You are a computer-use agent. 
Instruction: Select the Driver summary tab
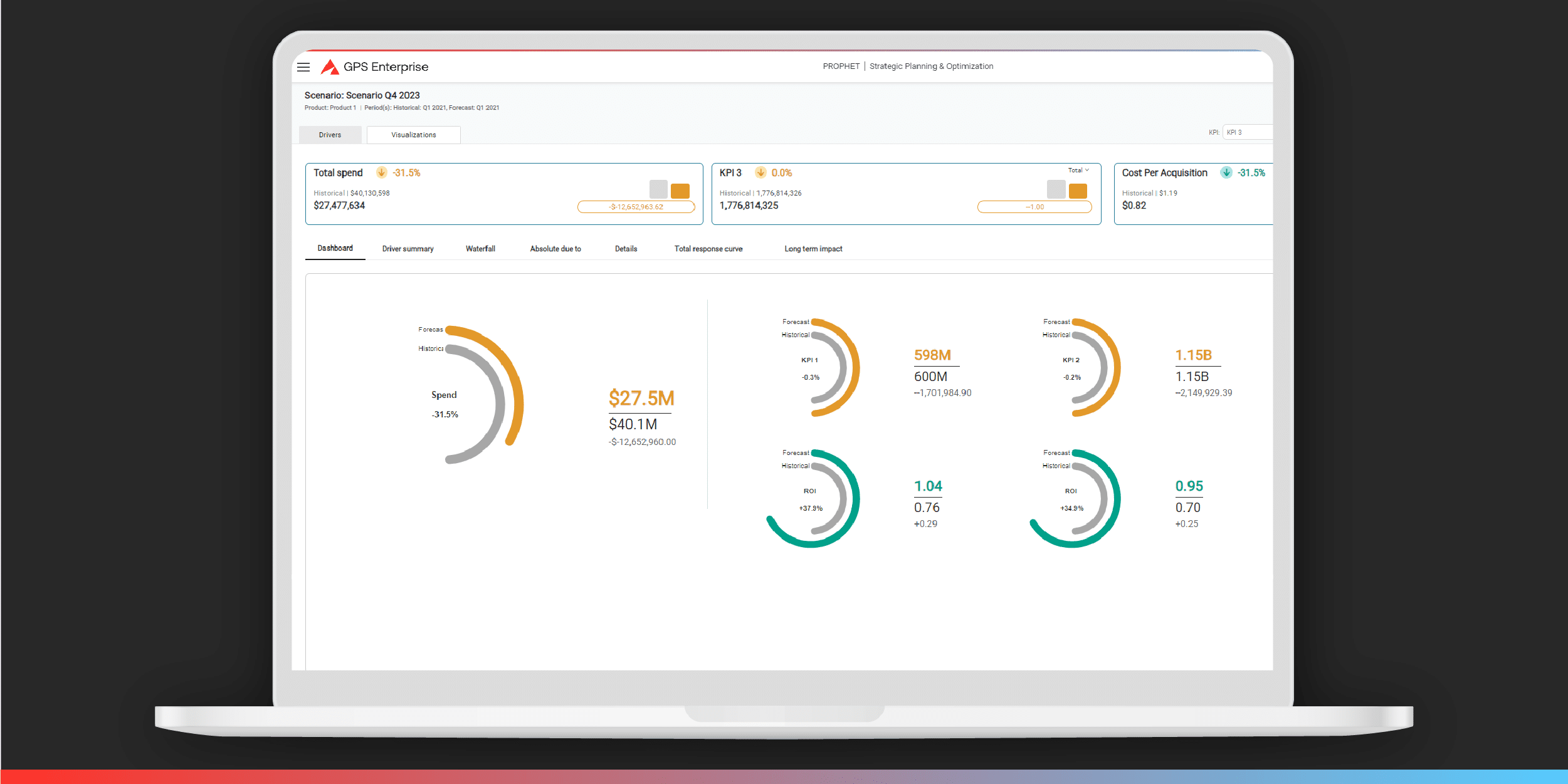point(408,249)
